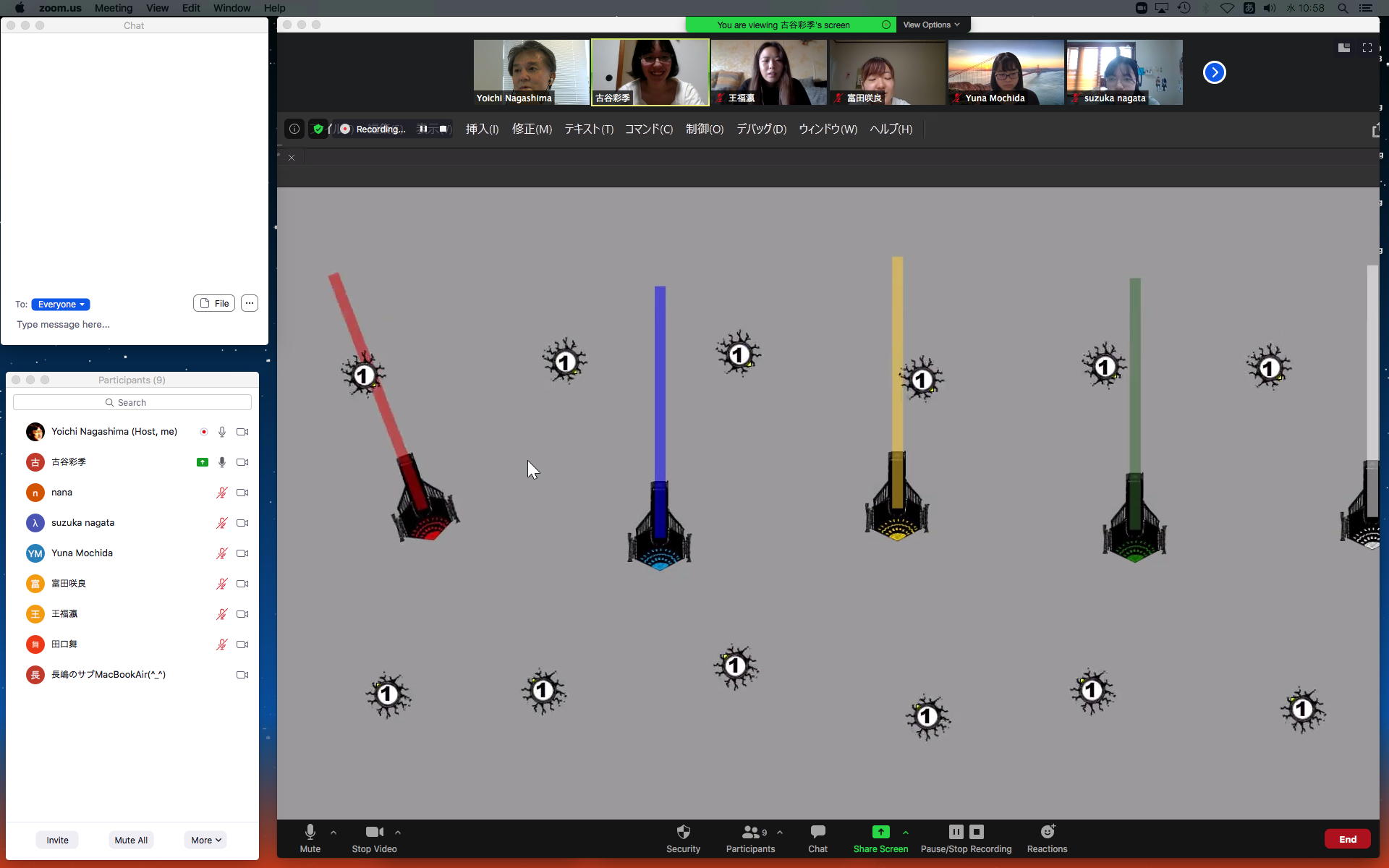Viewport: 1389px width, 868px height.
Task: Toggle Stop Video camera button
Action: pos(374,832)
